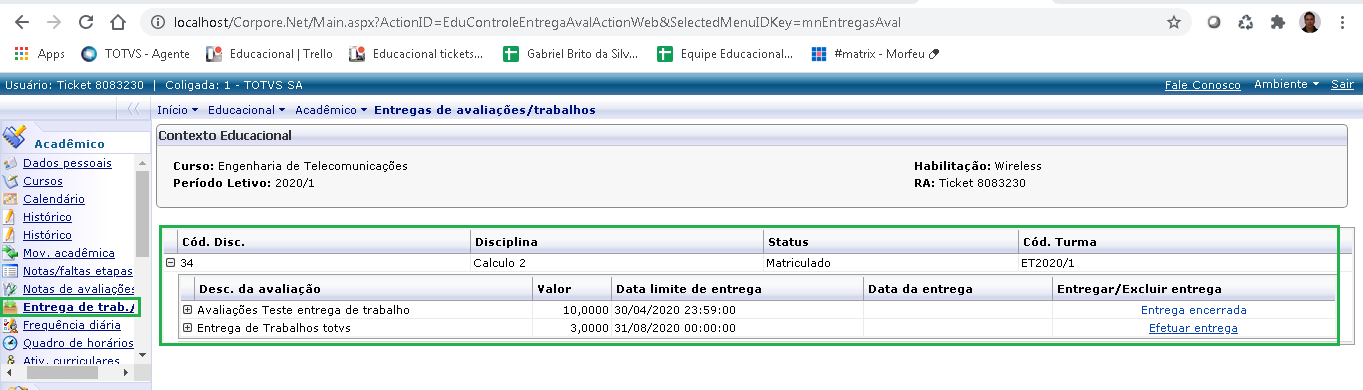Open Mov. acadêmica sidebar link
The width and height of the screenshot is (1363, 390).
tap(68, 253)
